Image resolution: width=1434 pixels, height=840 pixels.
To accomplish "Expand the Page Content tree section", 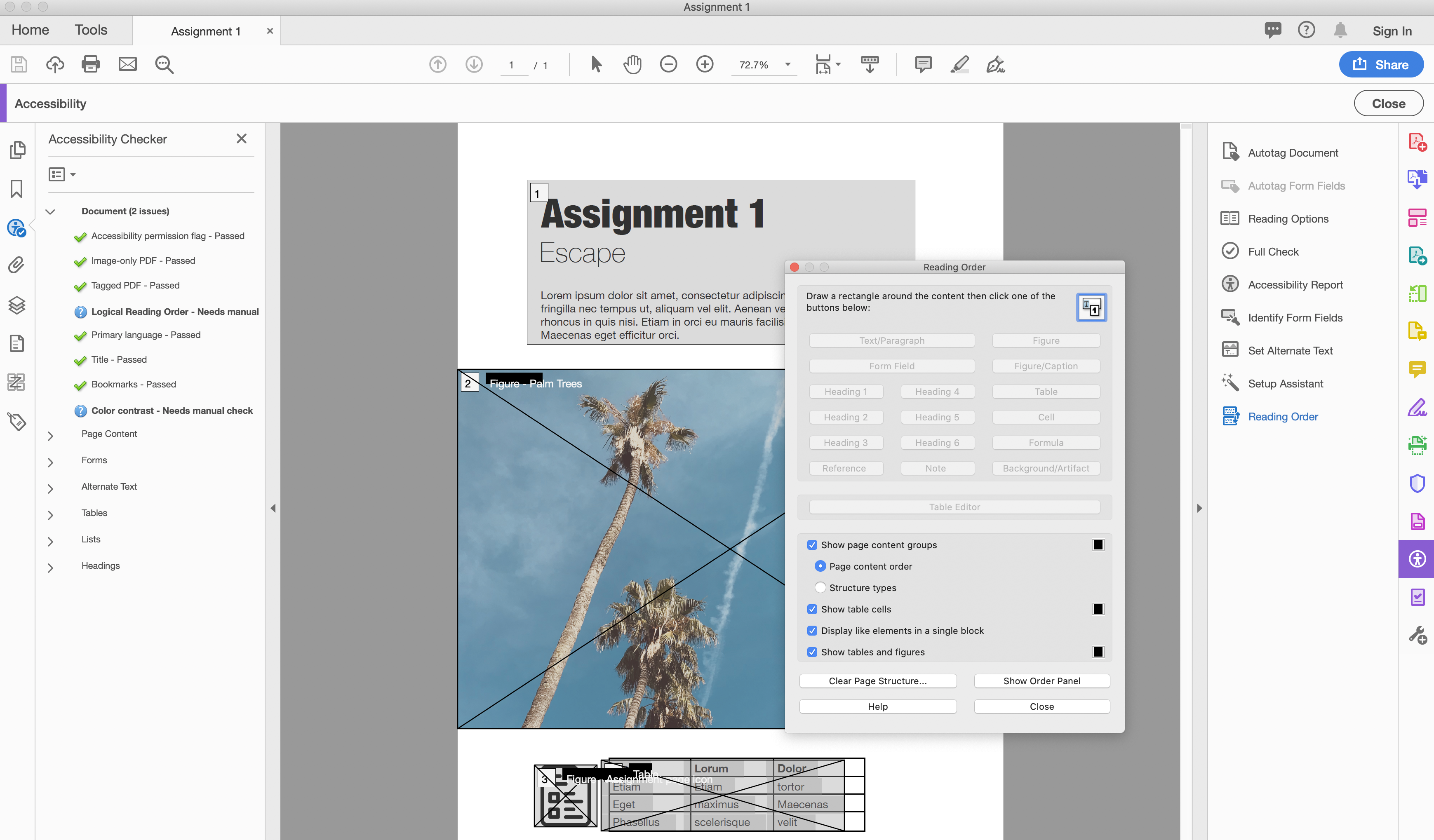I will point(50,436).
